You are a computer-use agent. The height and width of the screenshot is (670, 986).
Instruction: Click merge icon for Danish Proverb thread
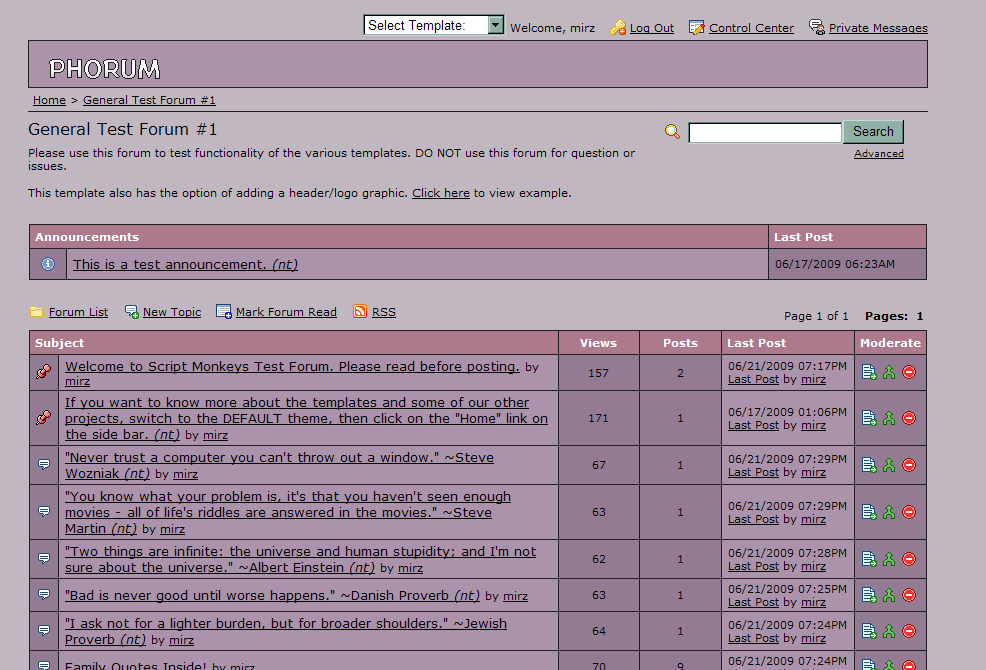[x=889, y=595]
